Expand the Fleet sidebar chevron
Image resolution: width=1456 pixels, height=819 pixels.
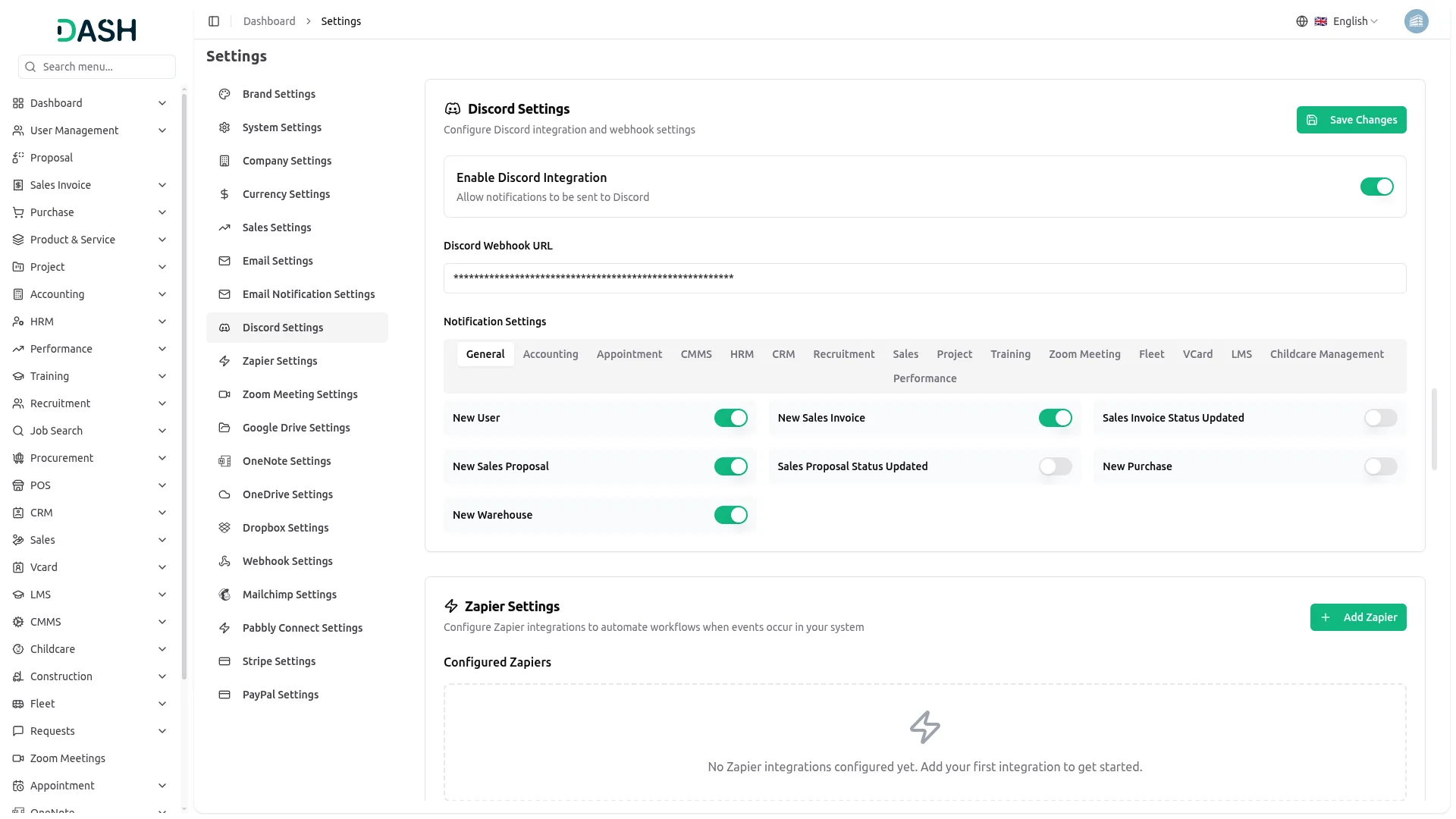pyautogui.click(x=162, y=704)
